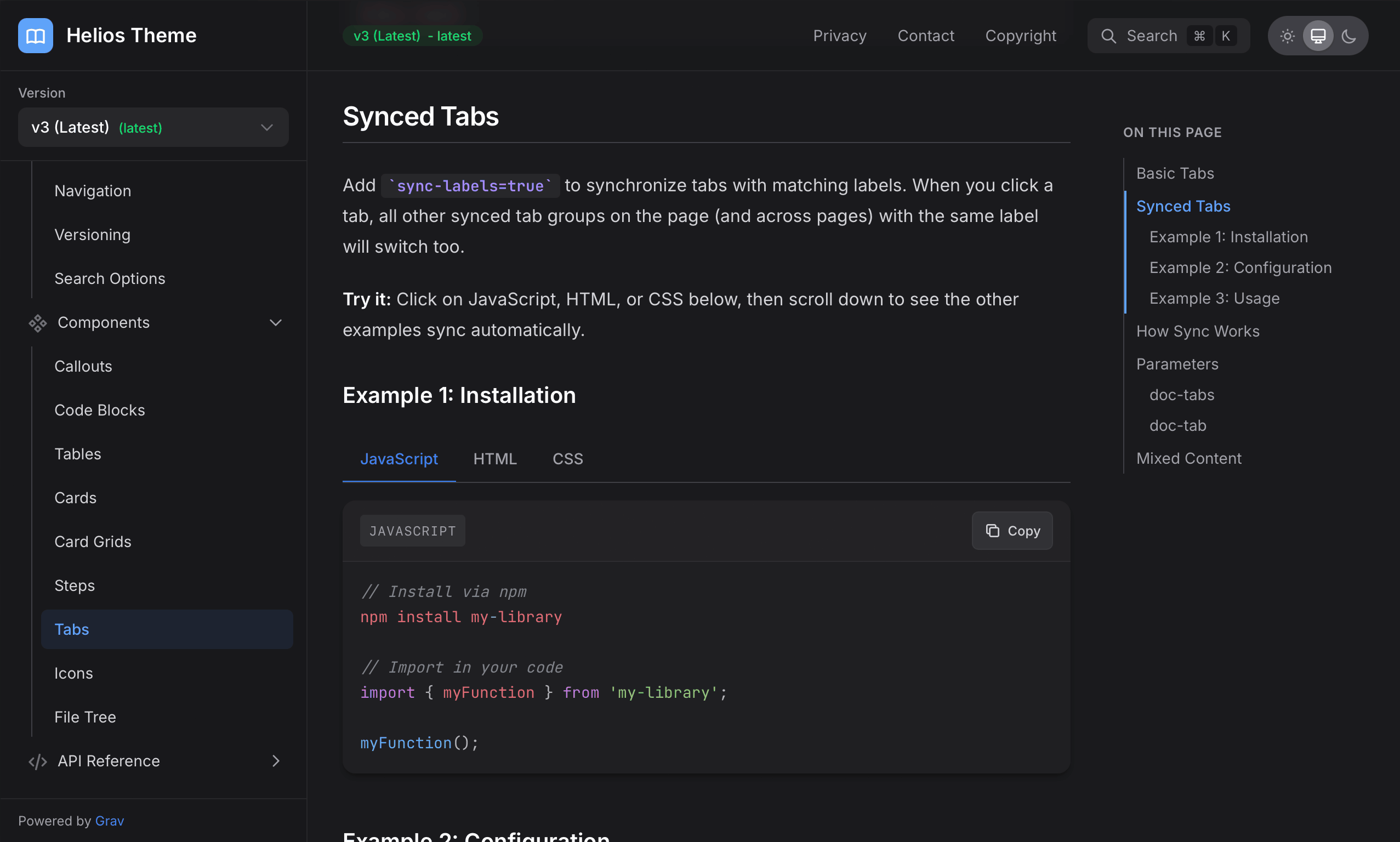This screenshot has width=1400, height=842.
Task: Switch to the HTML tab
Action: 494,458
